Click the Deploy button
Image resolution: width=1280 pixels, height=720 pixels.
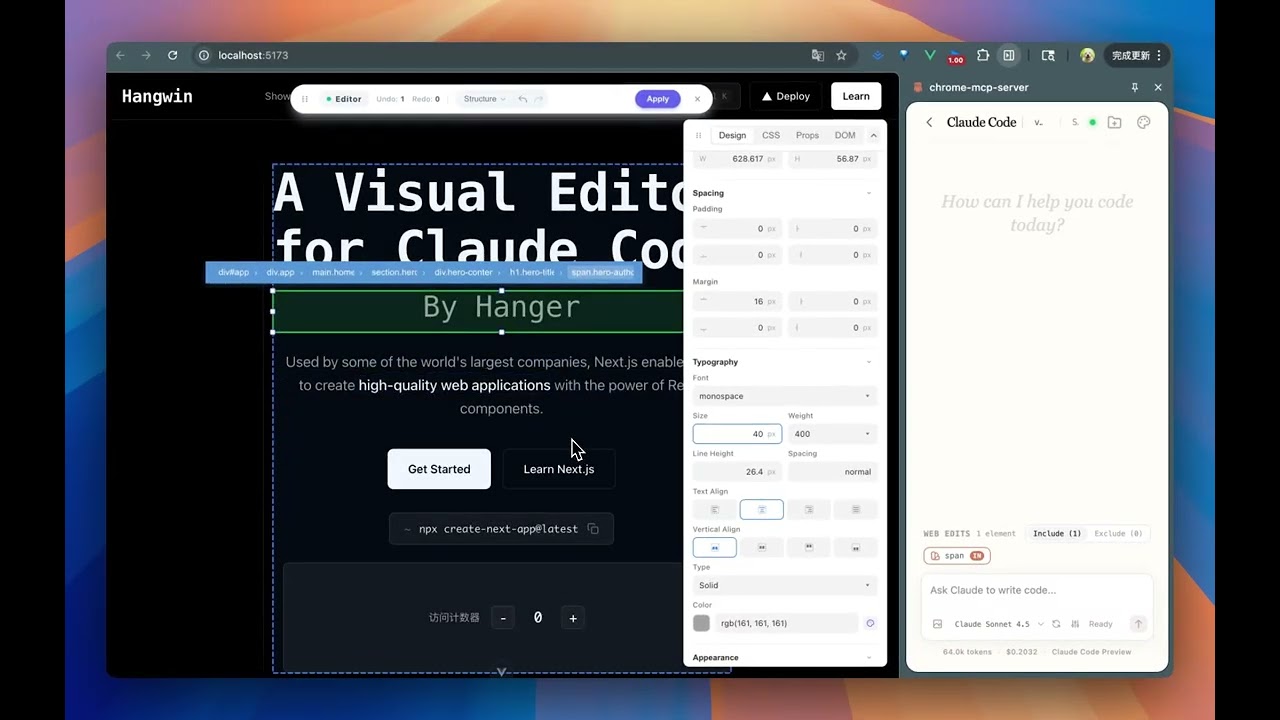(785, 96)
